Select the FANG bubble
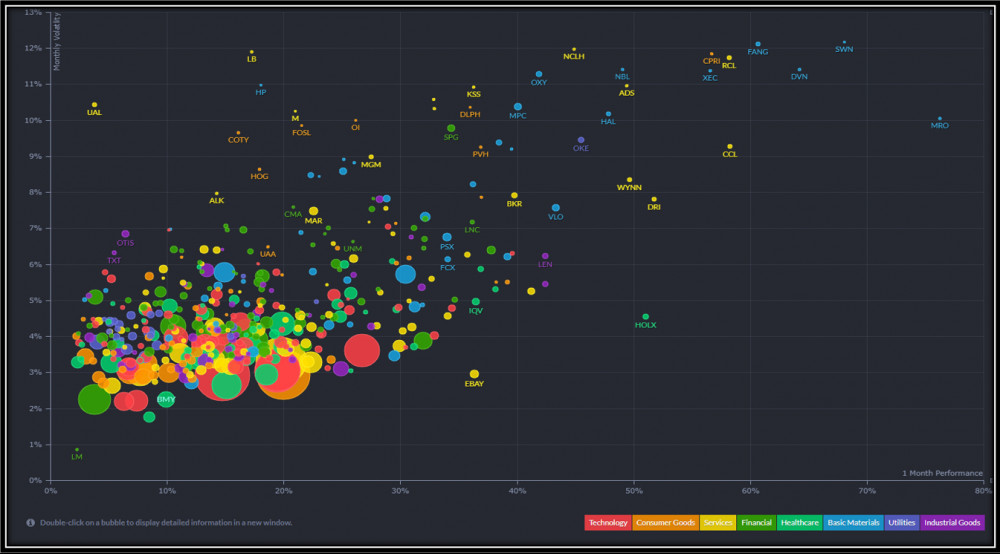Screen dimensions: 1000x554 (x=758, y=45)
